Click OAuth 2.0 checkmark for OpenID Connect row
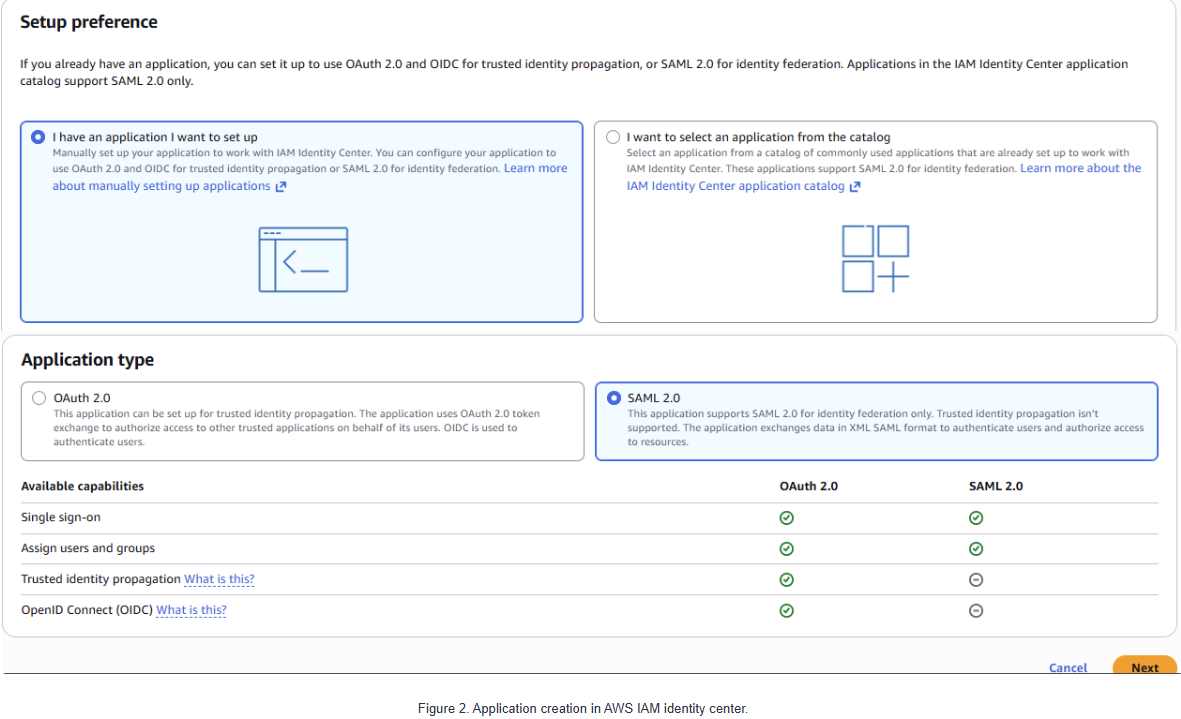 (x=786, y=611)
